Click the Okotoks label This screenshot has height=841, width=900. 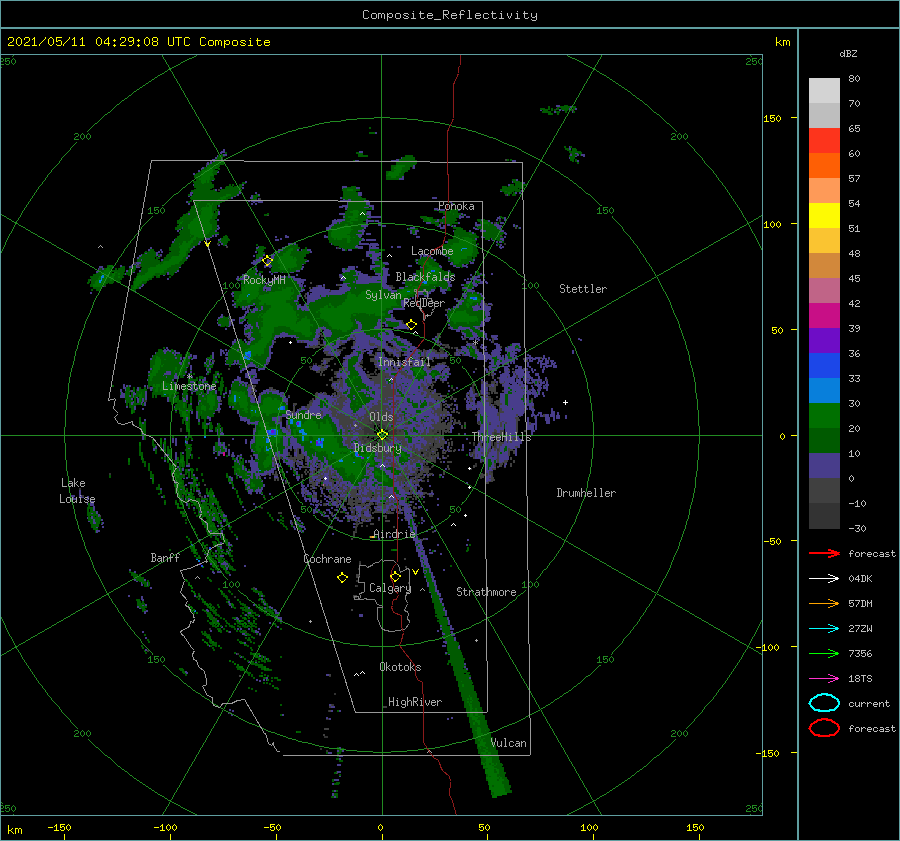click(400, 667)
